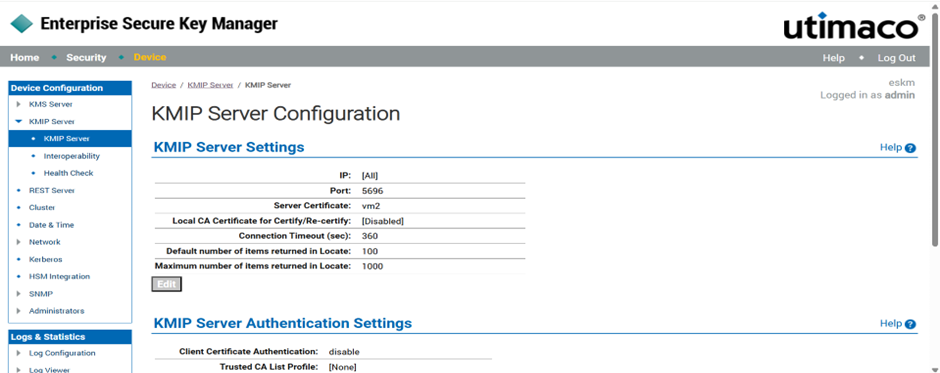This screenshot has height=373, width=940.
Task: Click Help link beside KMIP Server Settings
Action: (x=890, y=148)
